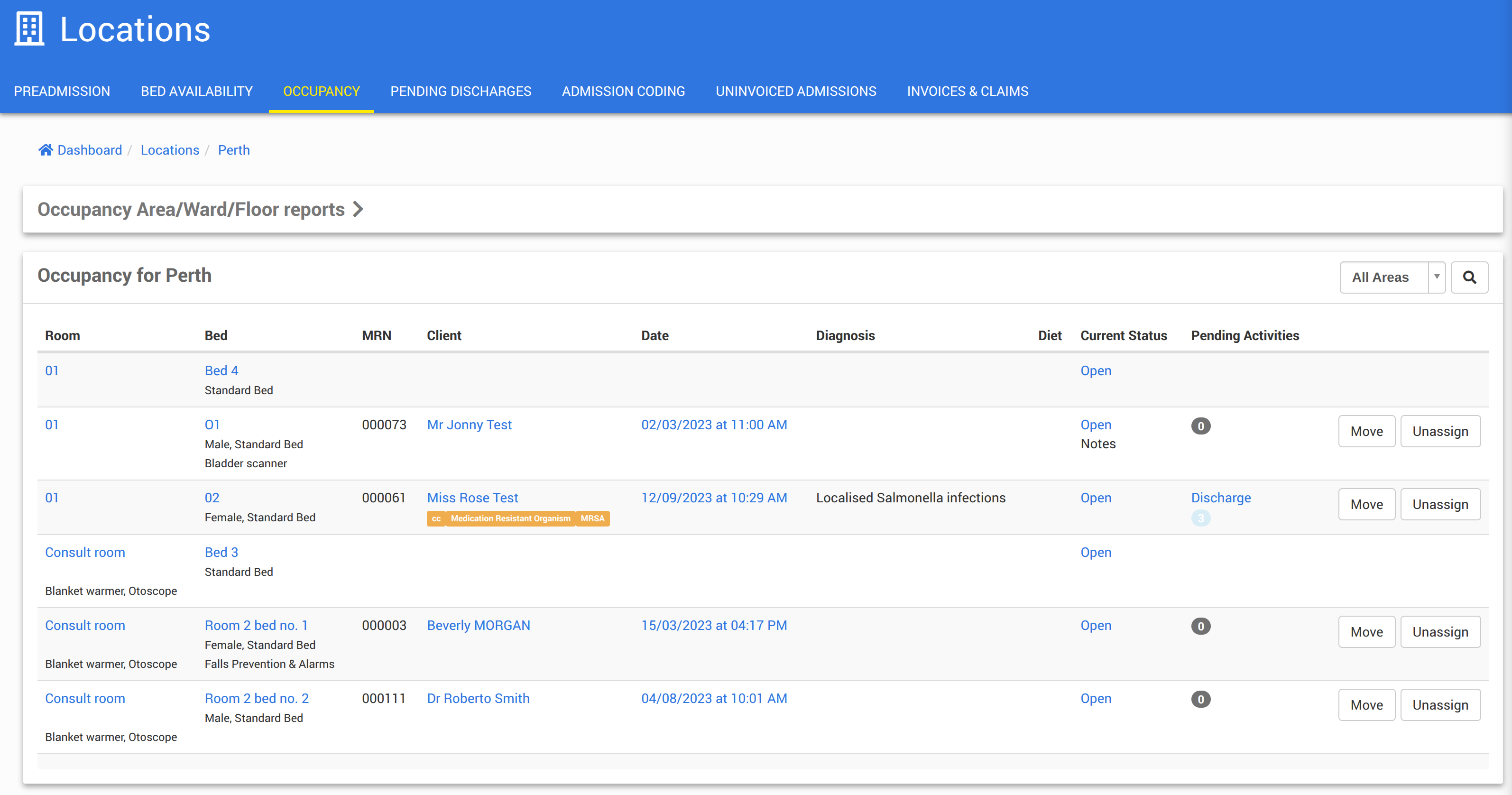
Task: Click the Discharge pending activity link
Action: click(x=1220, y=497)
